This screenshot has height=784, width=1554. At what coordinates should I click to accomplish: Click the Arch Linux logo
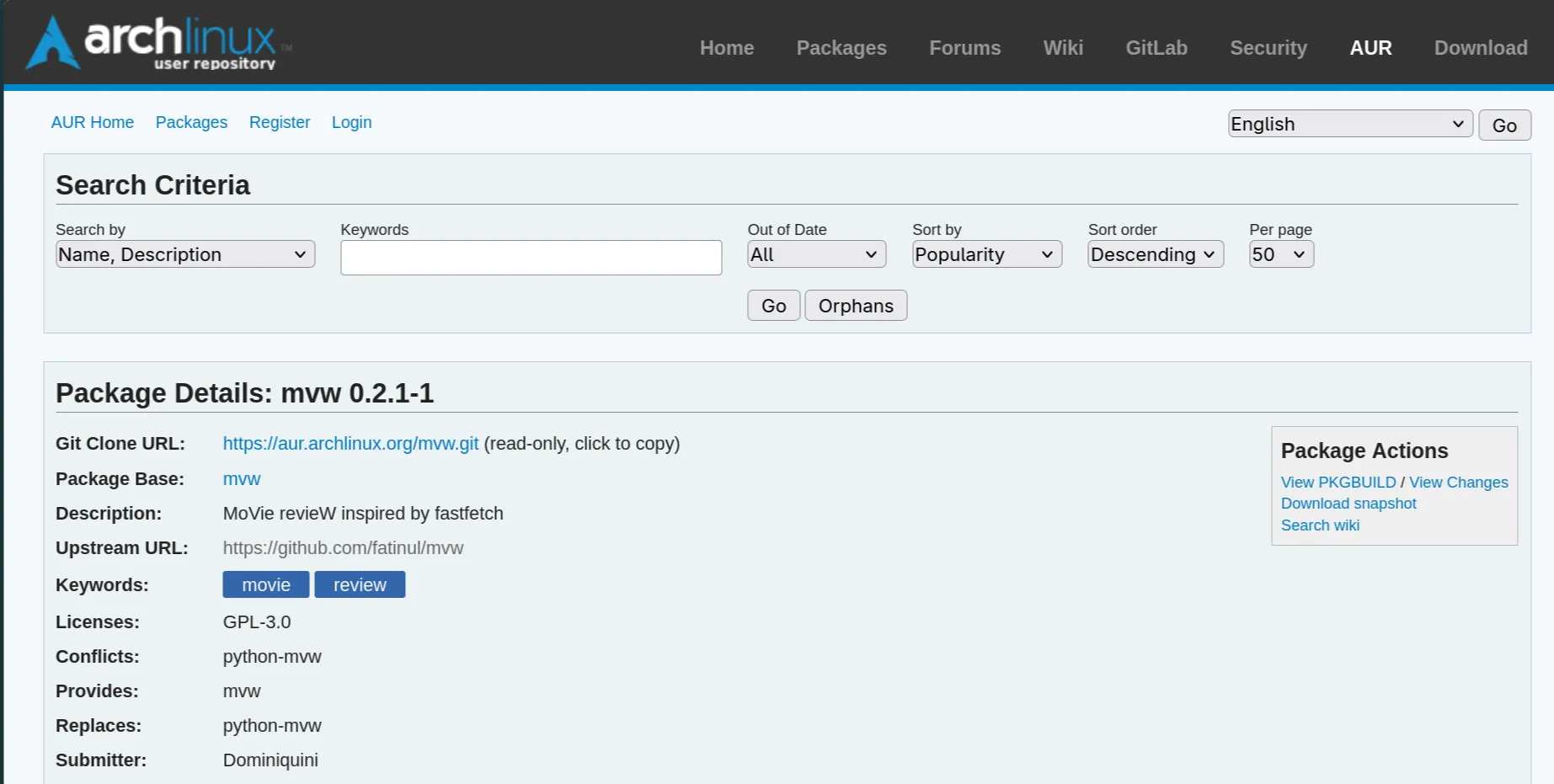pos(158,43)
